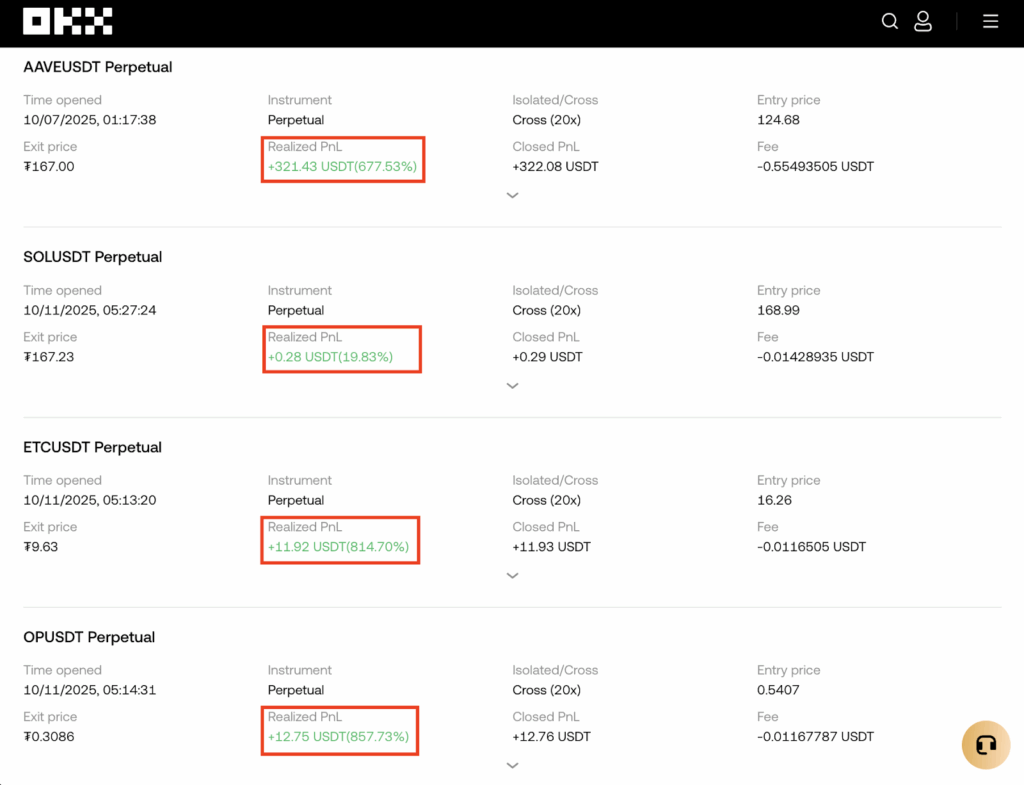Open the hamburger menu
The height and width of the screenshot is (785, 1024).
tap(990, 21)
